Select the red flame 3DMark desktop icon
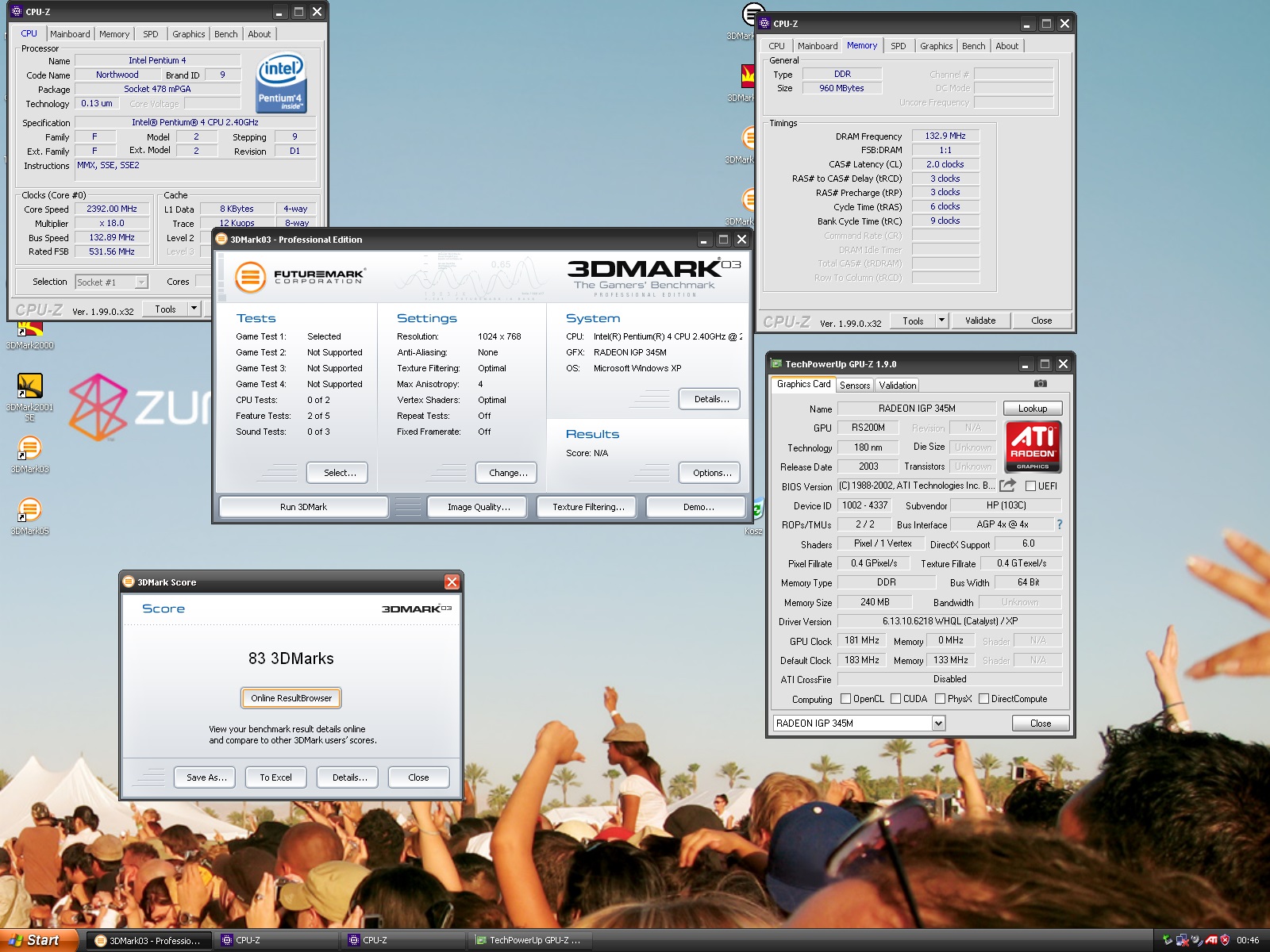Screen dimensions: 1270x952 coord(748,76)
